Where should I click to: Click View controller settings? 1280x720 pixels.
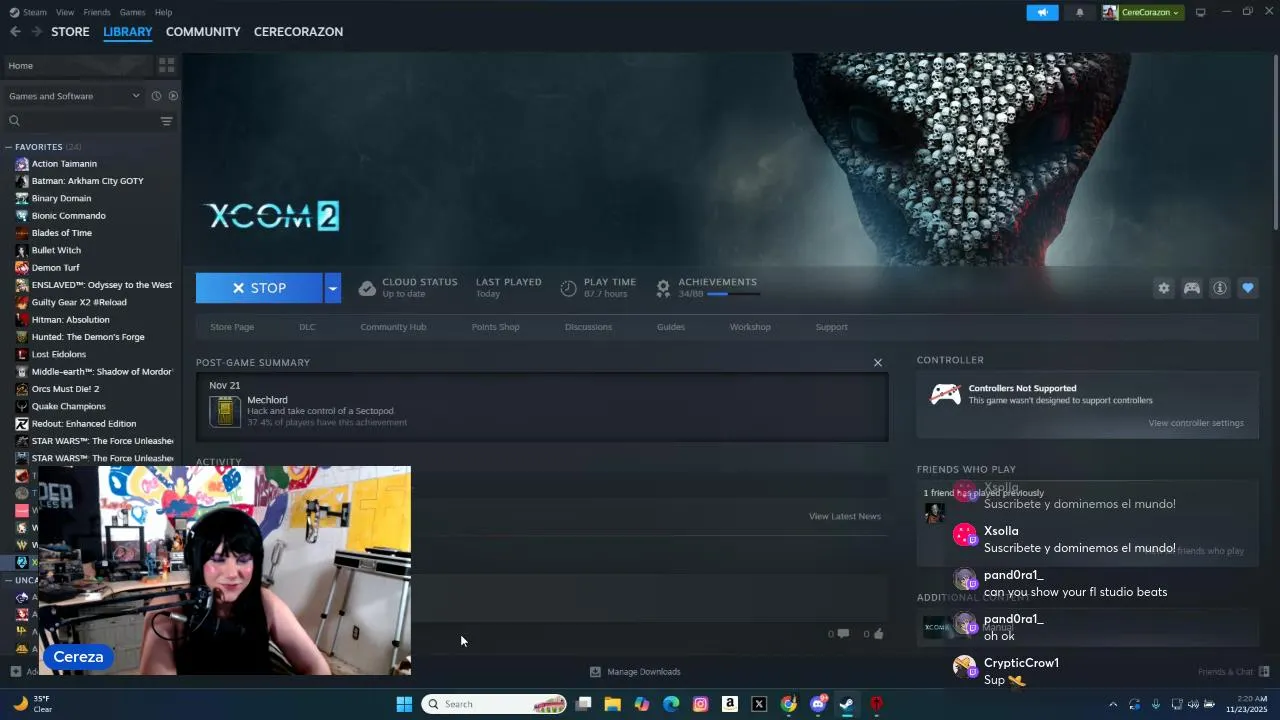pos(1196,423)
